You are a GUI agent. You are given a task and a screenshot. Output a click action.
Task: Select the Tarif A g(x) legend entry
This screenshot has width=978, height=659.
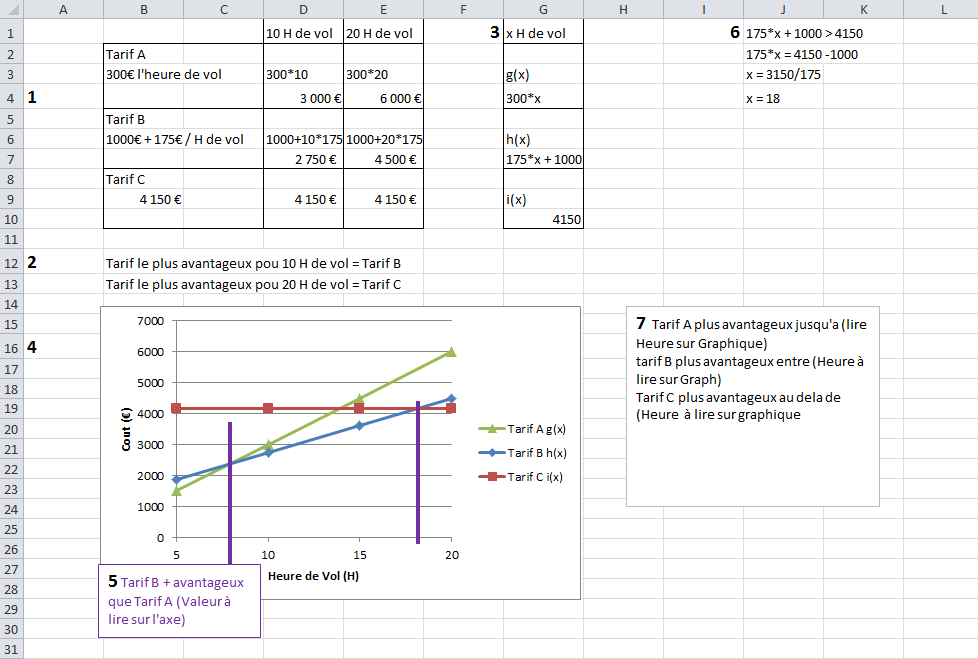[521, 429]
